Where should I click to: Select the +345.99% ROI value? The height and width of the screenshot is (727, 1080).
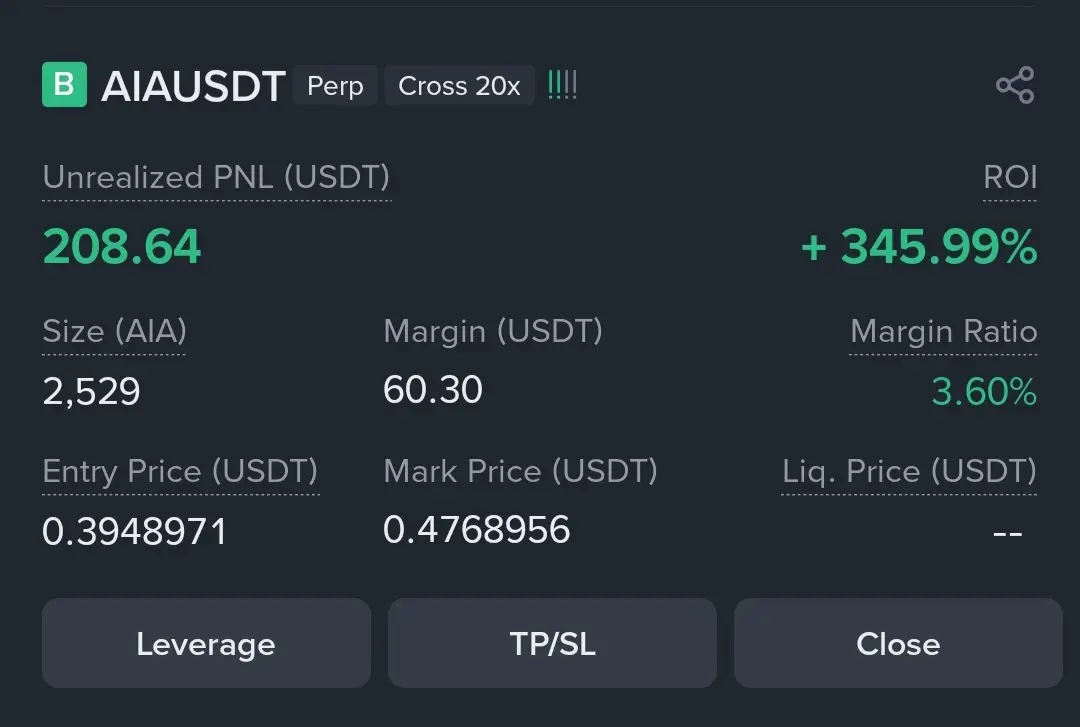tap(919, 247)
